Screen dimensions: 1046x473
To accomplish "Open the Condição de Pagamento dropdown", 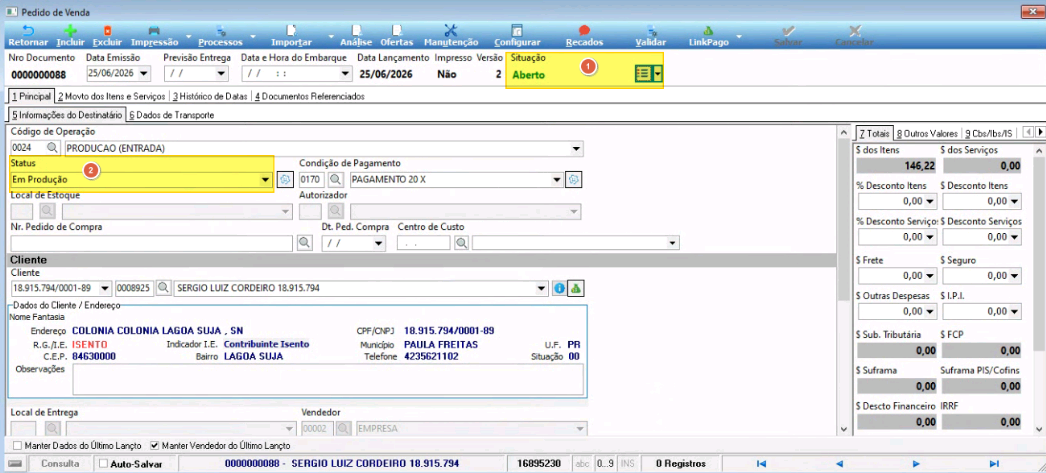I will click(x=557, y=179).
